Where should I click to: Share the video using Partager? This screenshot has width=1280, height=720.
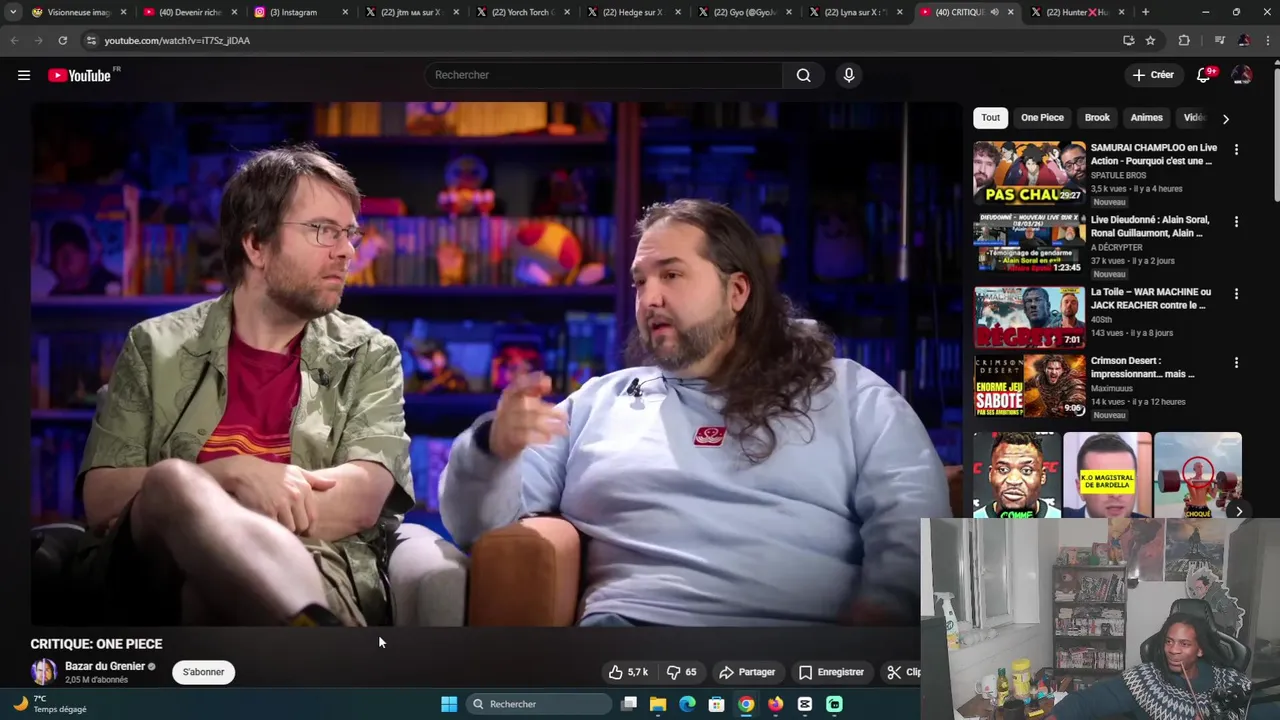coord(747,672)
